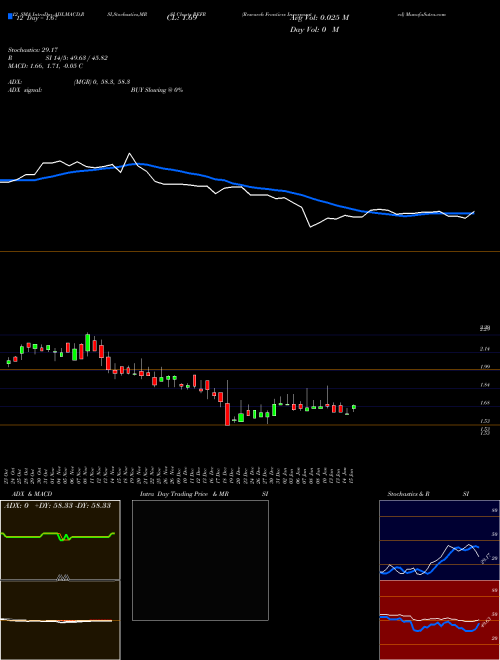The image size is (500, 660).
Task: Click the 1.84 price axis label
Action: coord(485,385)
